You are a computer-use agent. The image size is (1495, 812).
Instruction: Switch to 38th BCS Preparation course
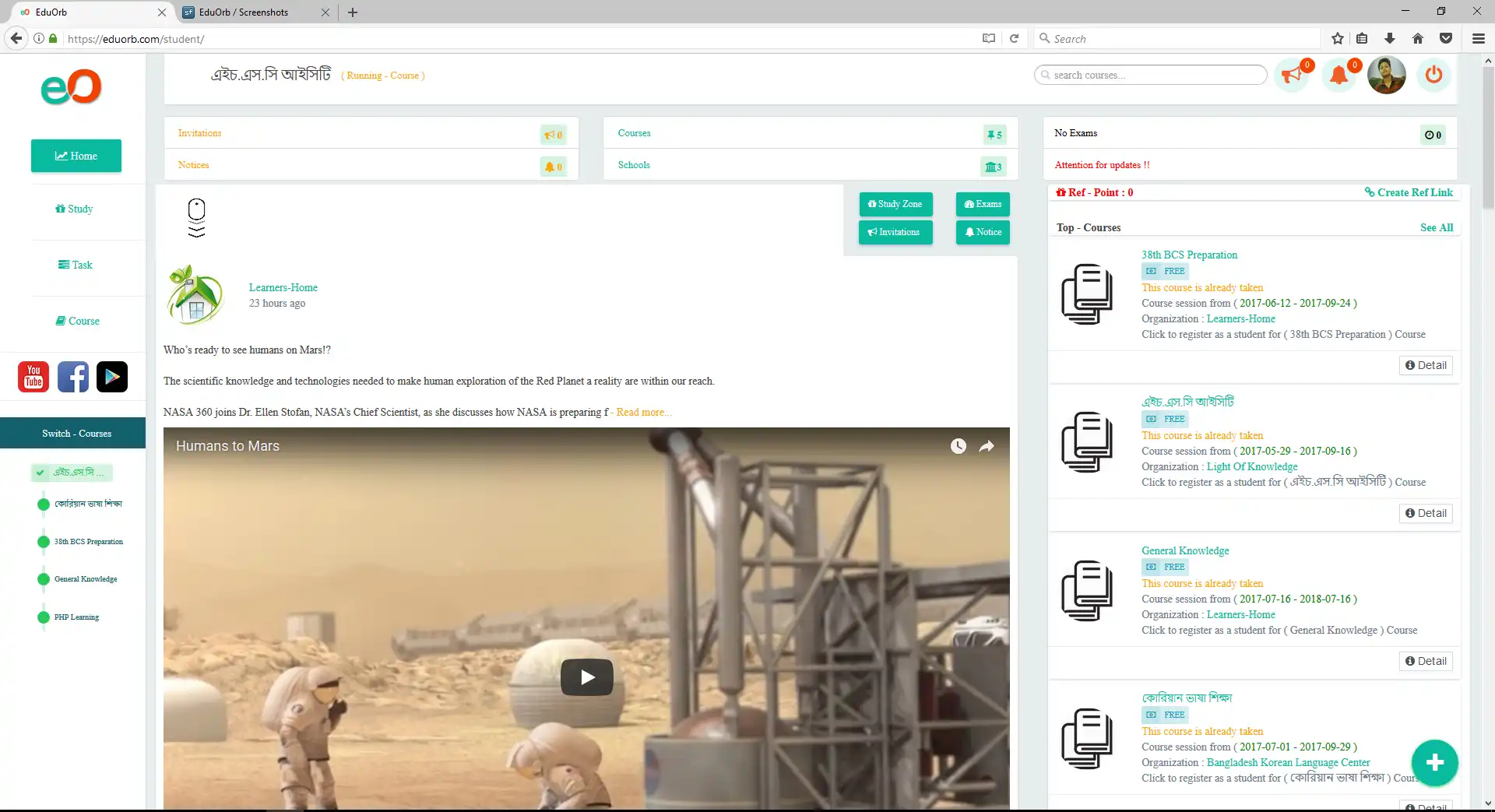pos(88,542)
